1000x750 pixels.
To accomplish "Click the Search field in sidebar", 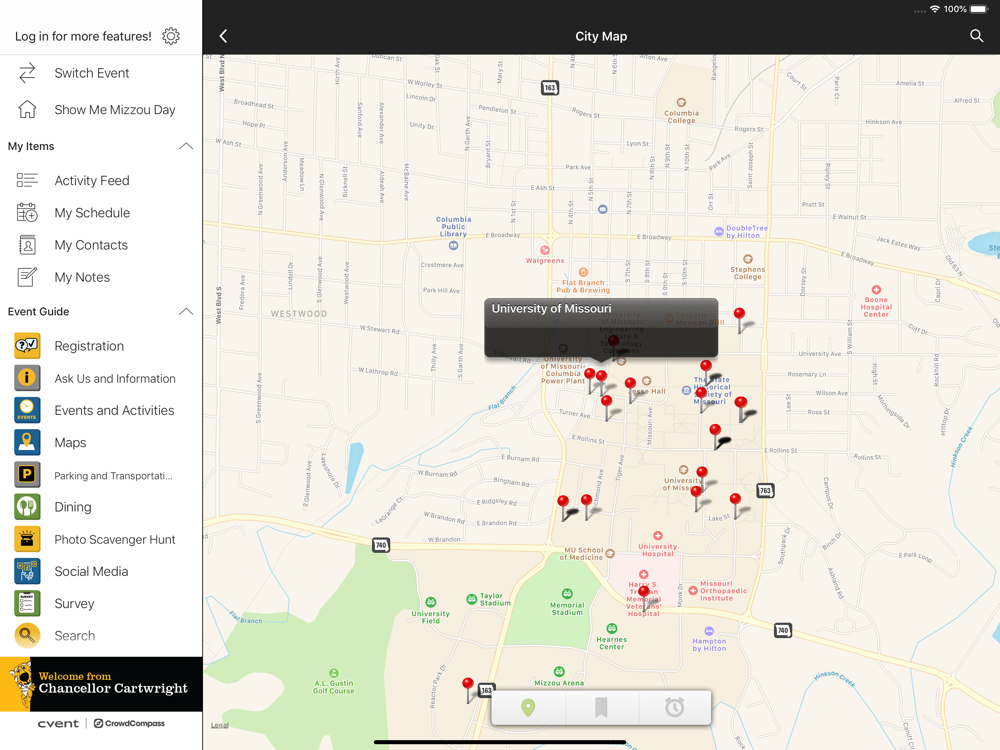I will (x=75, y=636).
